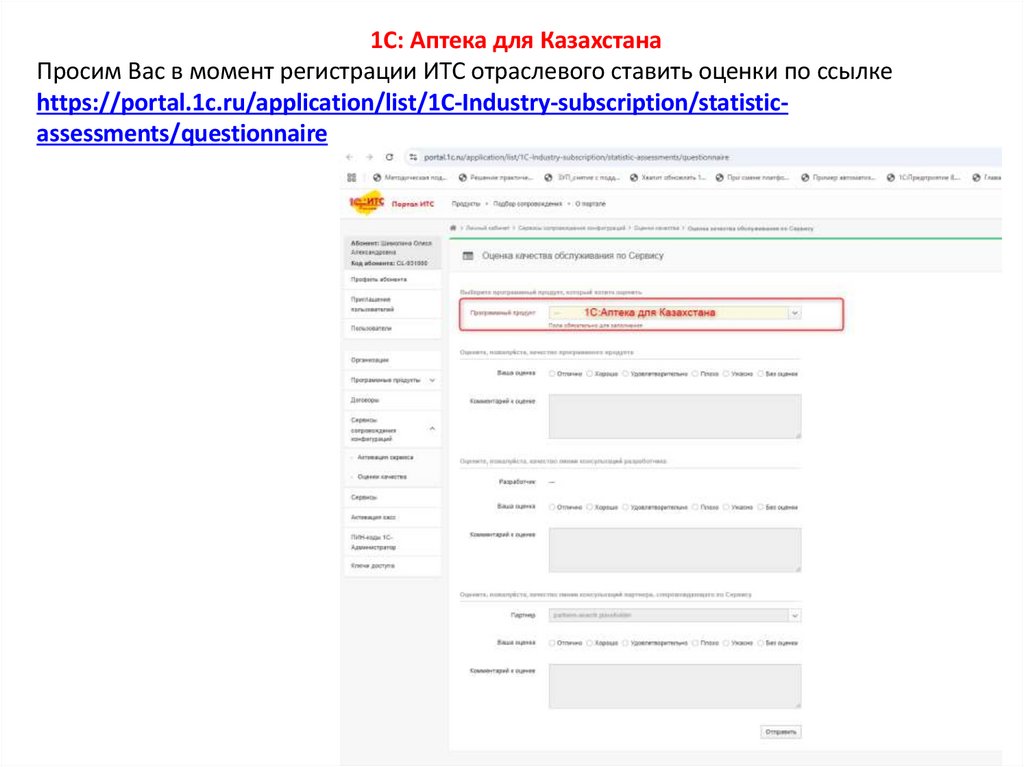Select 'Ужасно' for partner consultation rating

726,644
